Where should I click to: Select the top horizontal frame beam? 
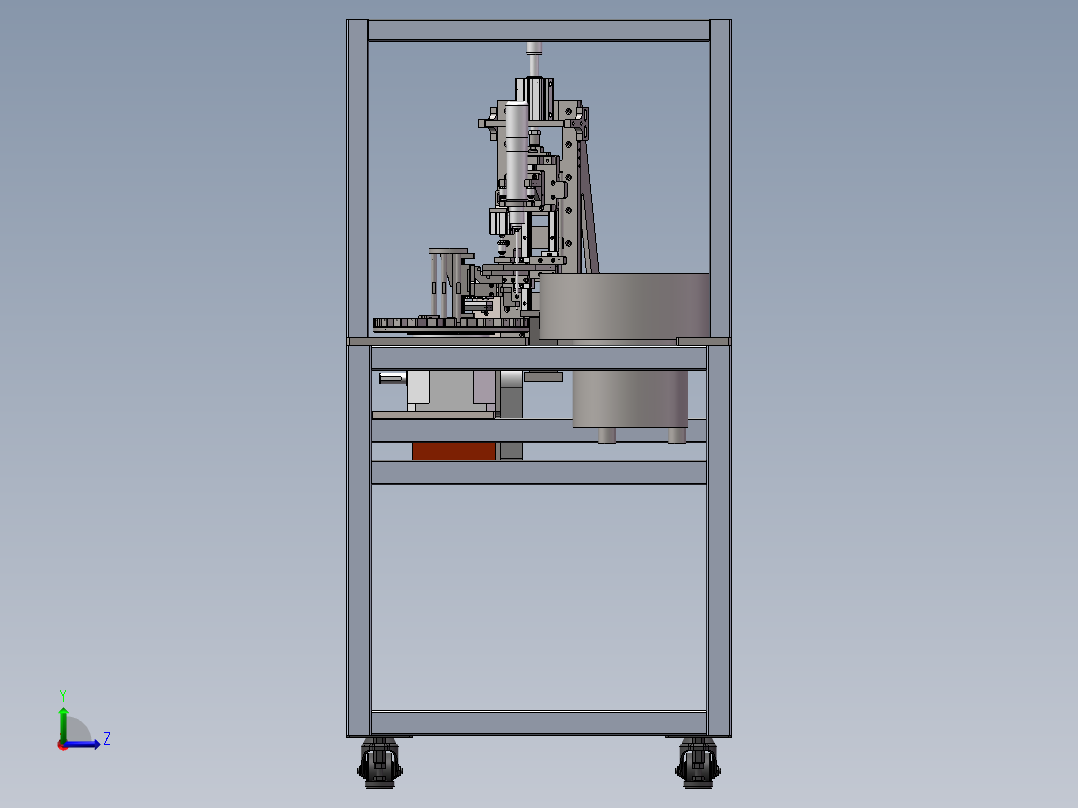coord(539,30)
